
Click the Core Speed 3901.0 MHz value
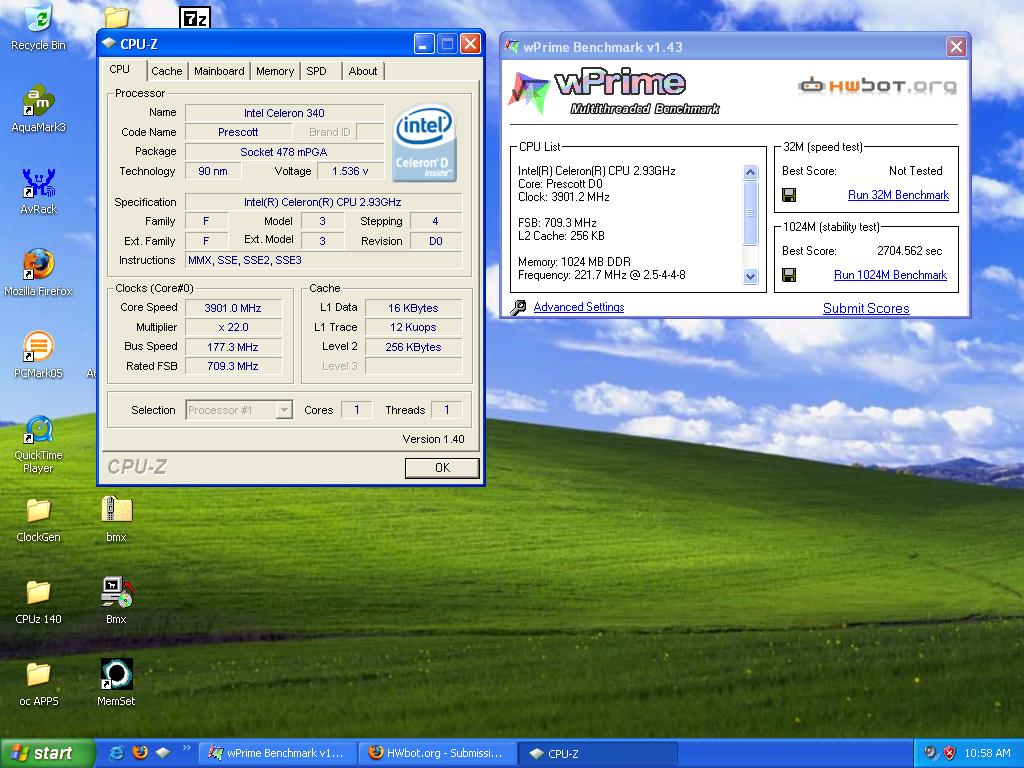pos(233,308)
